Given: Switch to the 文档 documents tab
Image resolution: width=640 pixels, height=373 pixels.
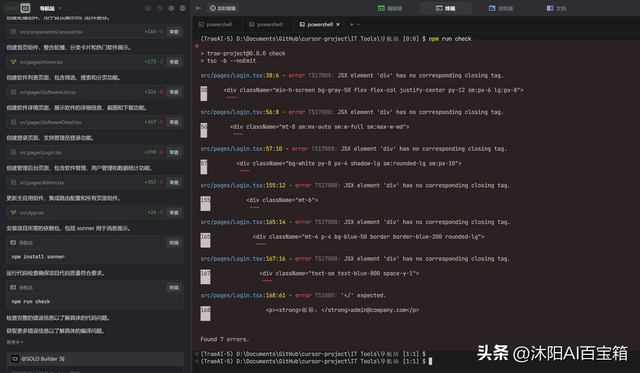Looking at the screenshot, I should (x=556, y=8).
